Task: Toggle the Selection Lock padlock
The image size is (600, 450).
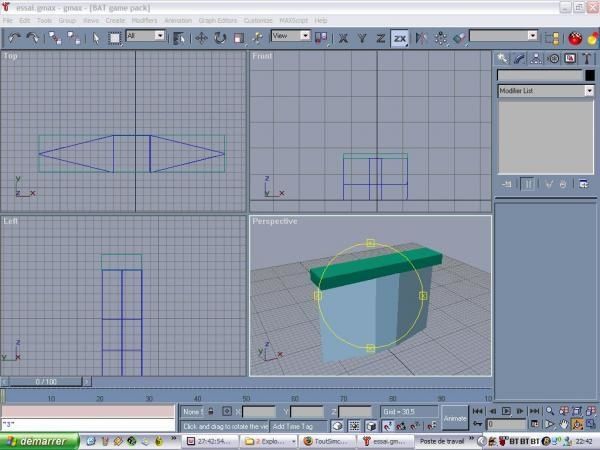Action: tap(210, 412)
